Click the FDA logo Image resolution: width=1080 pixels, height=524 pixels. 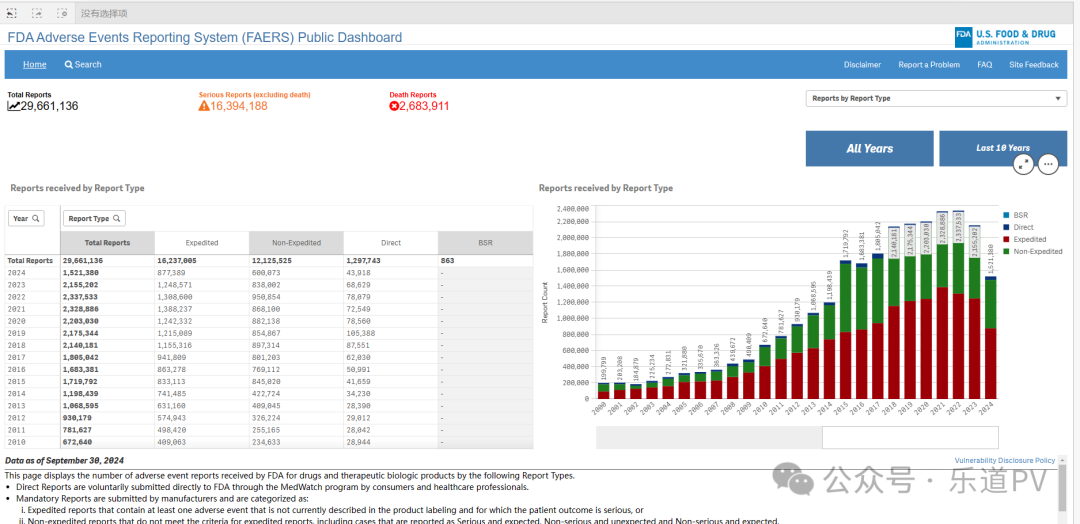tap(1005, 37)
